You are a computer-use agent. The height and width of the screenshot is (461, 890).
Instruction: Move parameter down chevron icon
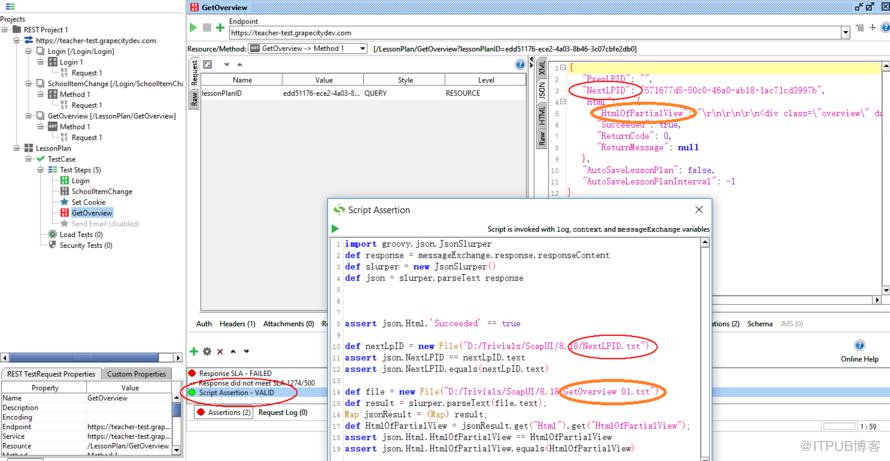click(226, 65)
